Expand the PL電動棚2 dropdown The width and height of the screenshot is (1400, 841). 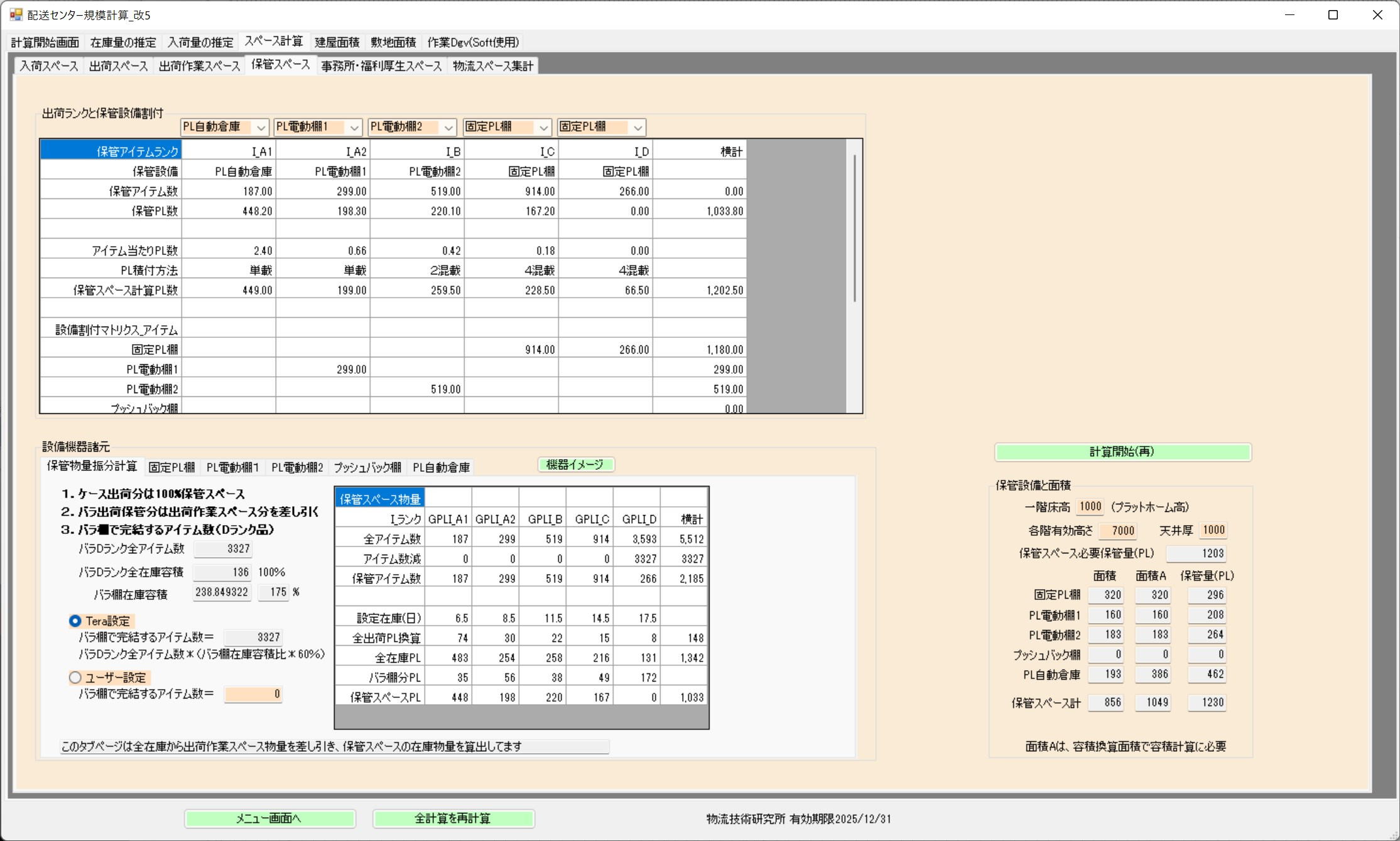point(448,128)
